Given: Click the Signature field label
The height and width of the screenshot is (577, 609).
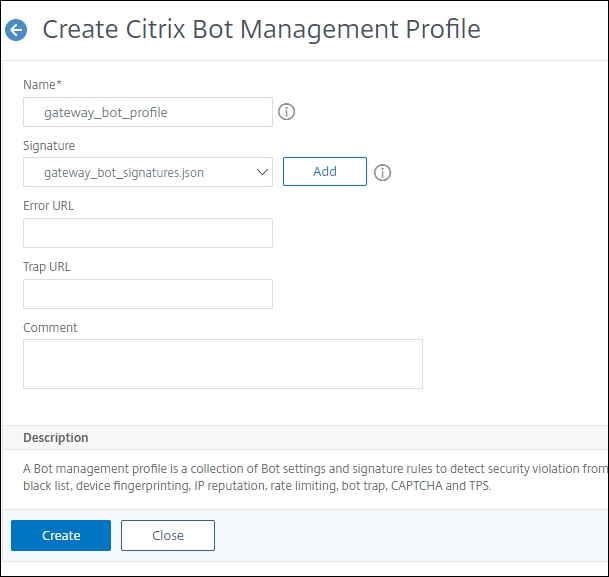Looking at the screenshot, I should click(x=49, y=146).
